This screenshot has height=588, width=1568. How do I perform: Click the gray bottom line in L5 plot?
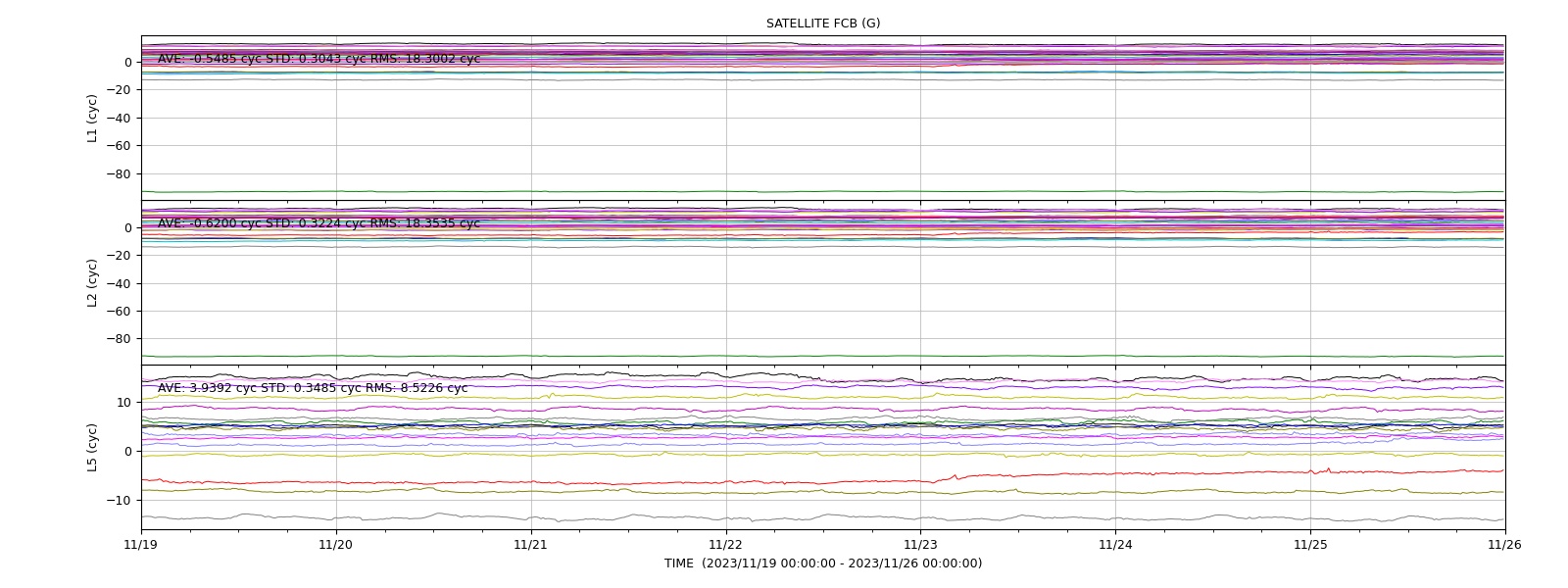click(x=823, y=517)
